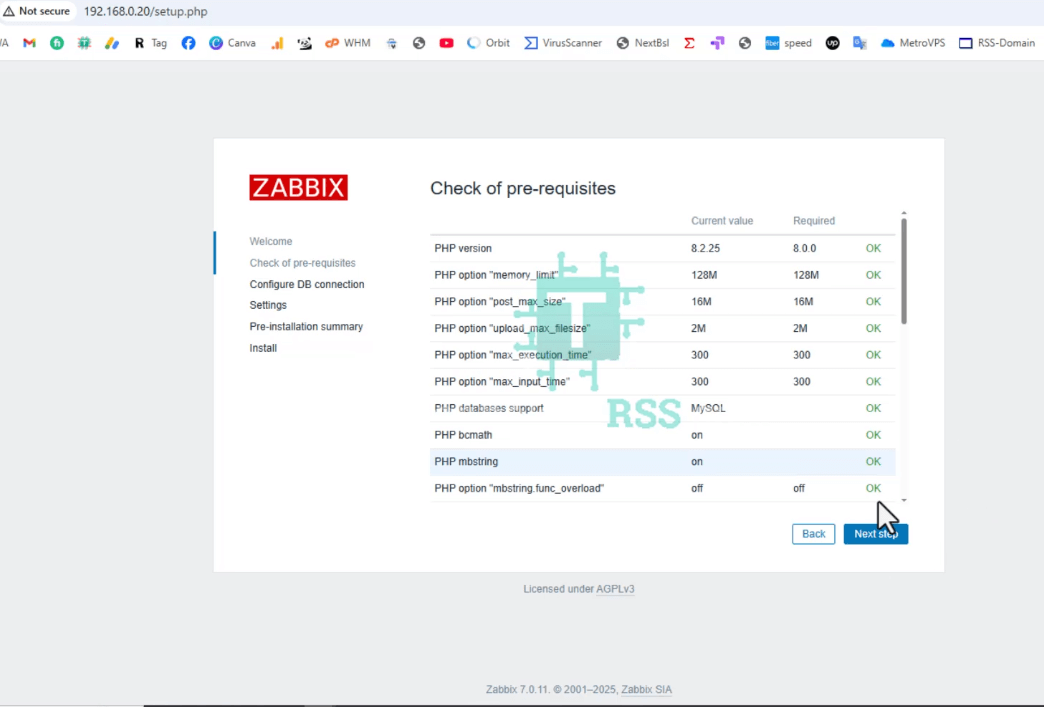Click the Current value column header
This screenshot has width=1044, height=707.
[x=722, y=220]
